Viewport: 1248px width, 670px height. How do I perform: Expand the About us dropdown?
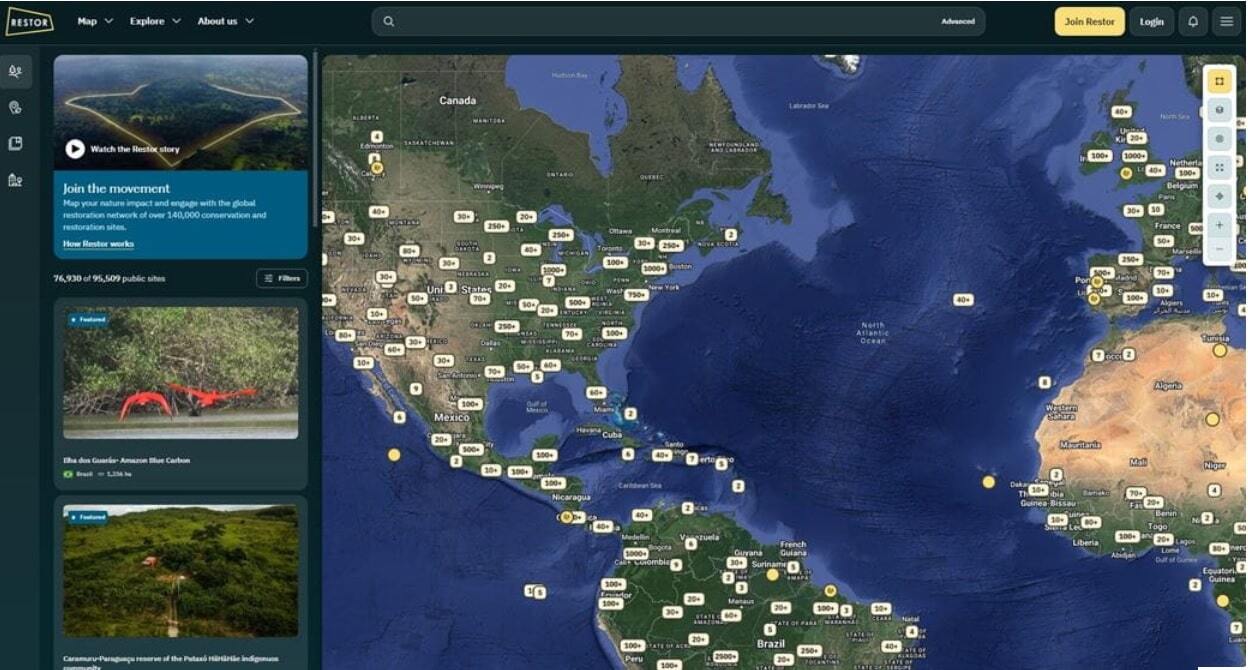click(x=225, y=21)
